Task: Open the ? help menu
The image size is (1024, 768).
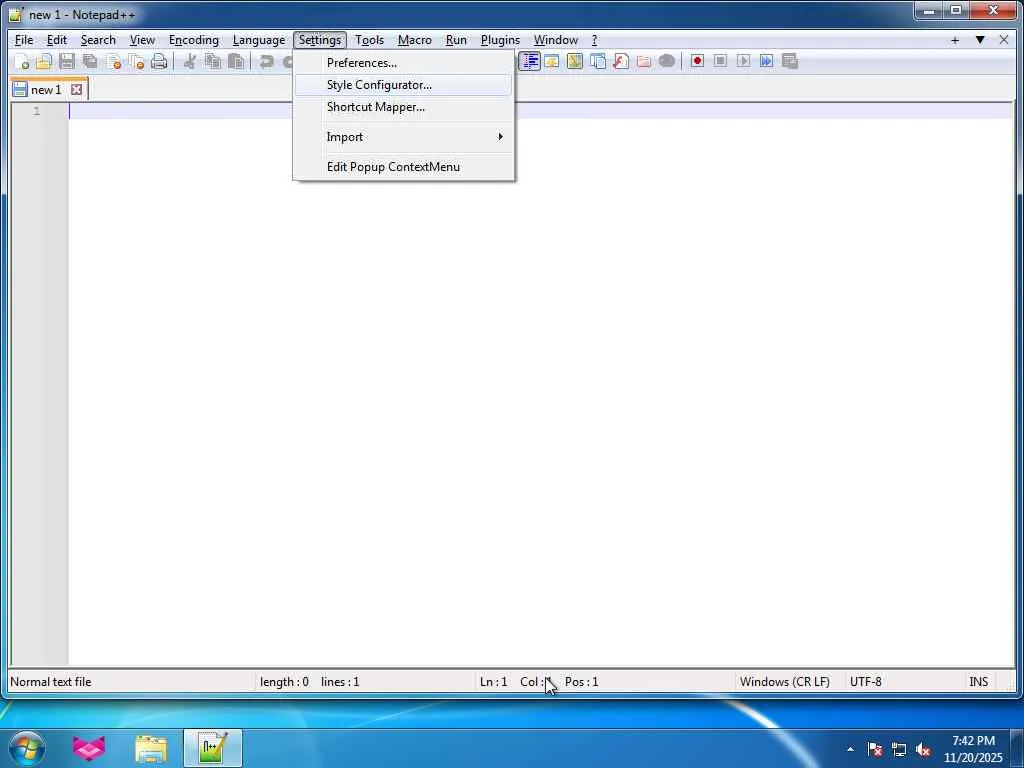Action: click(x=594, y=40)
